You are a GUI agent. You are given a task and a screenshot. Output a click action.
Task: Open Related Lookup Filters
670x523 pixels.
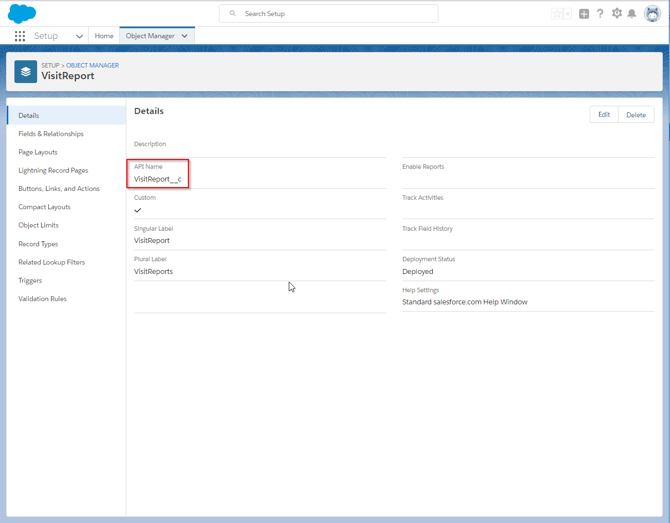point(52,262)
